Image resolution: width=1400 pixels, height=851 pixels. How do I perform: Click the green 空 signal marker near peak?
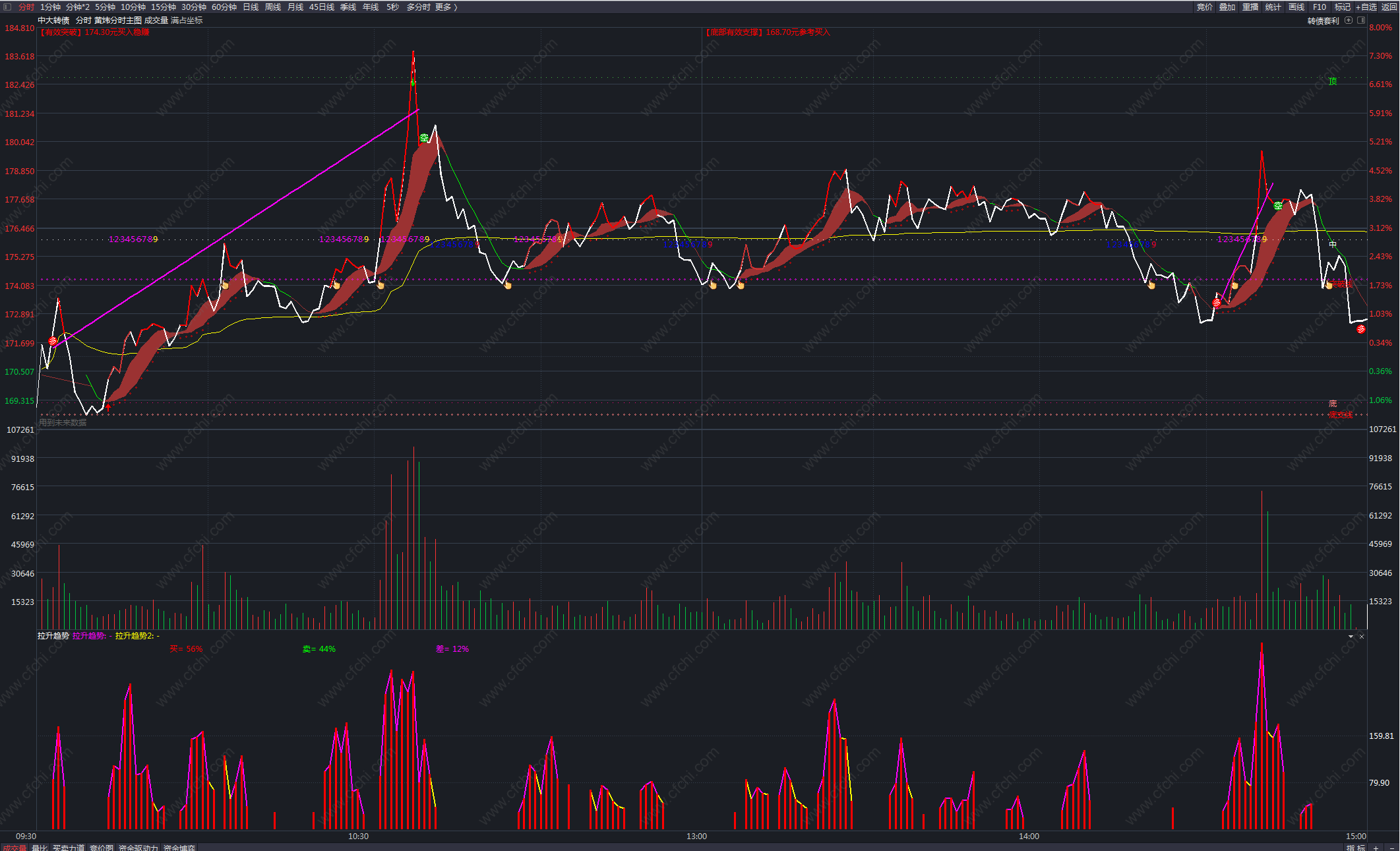[x=424, y=138]
